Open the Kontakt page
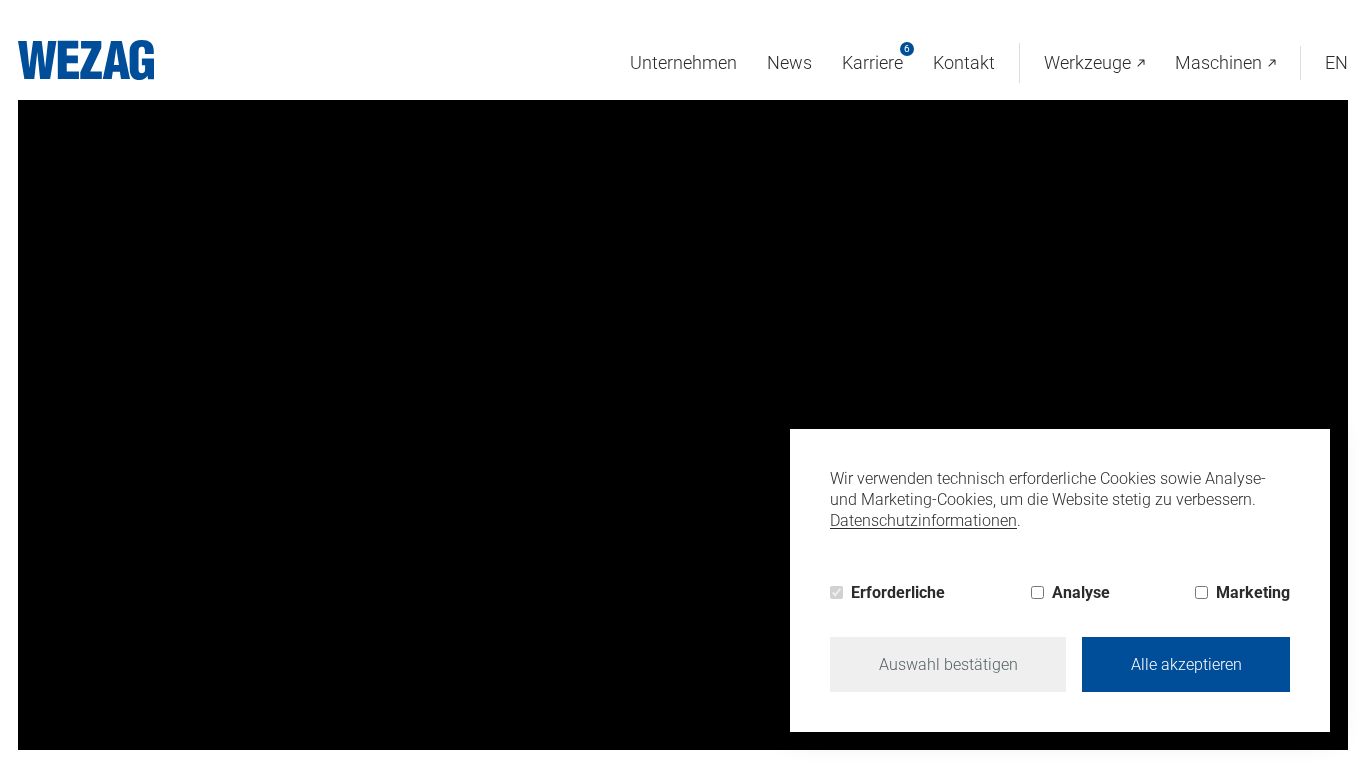 point(963,63)
